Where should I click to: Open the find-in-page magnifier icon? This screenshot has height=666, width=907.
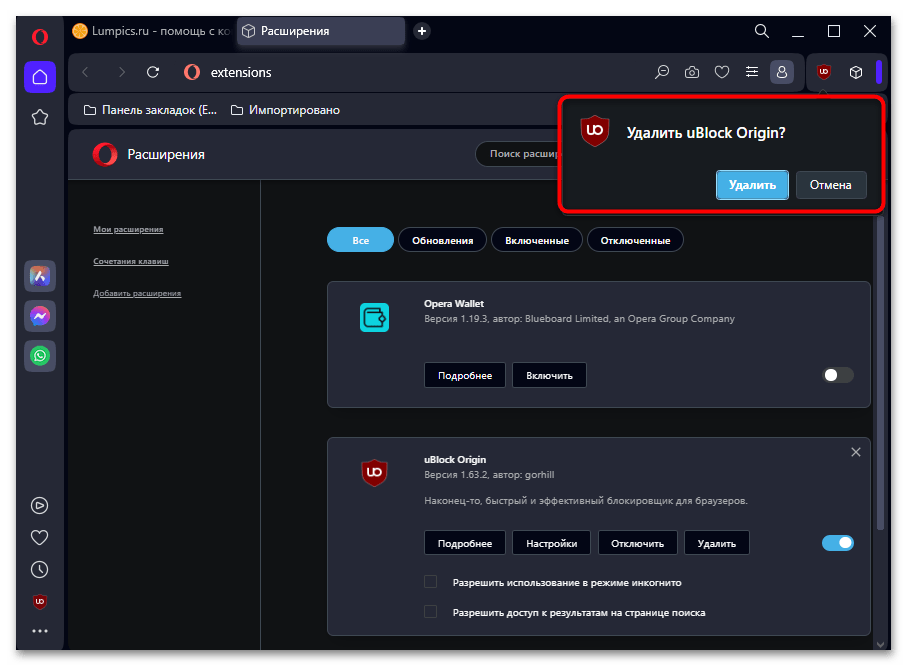[x=662, y=72]
